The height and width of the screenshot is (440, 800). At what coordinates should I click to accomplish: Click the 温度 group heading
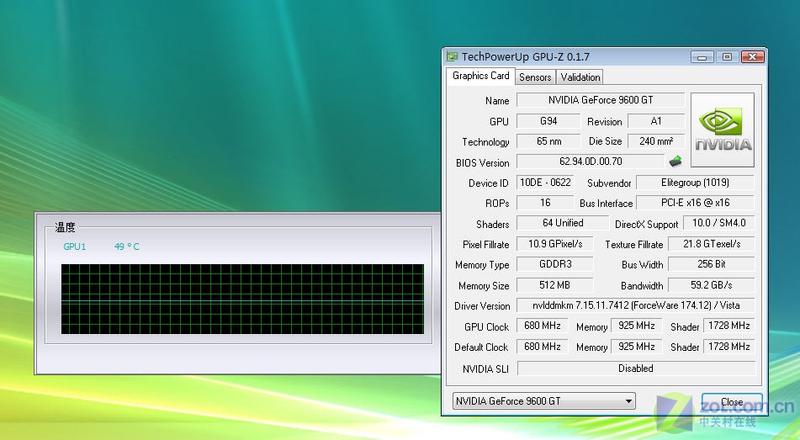coord(65,227)
